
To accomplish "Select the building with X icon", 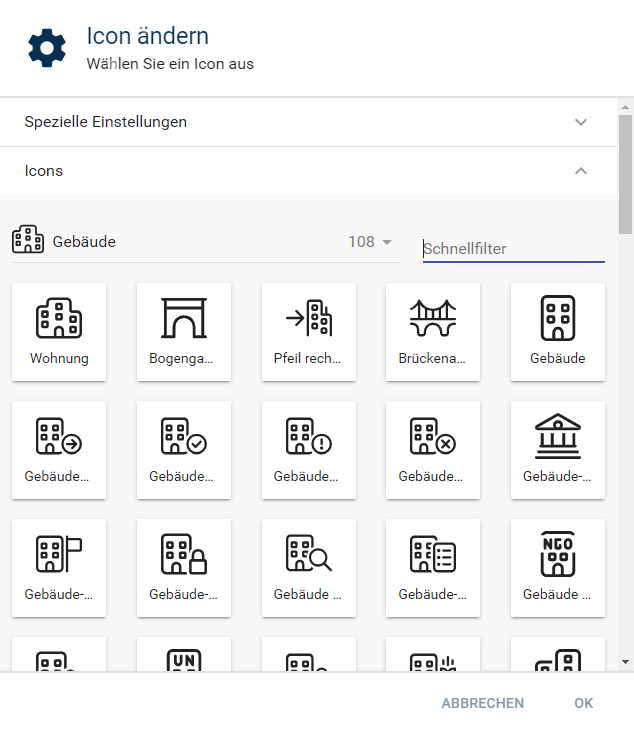I will click(x=433, y=449).
